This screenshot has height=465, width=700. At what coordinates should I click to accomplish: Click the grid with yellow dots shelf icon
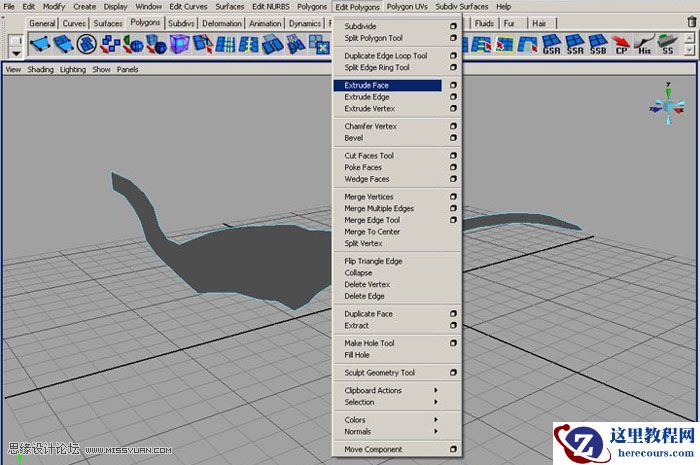tap(249, 45)
